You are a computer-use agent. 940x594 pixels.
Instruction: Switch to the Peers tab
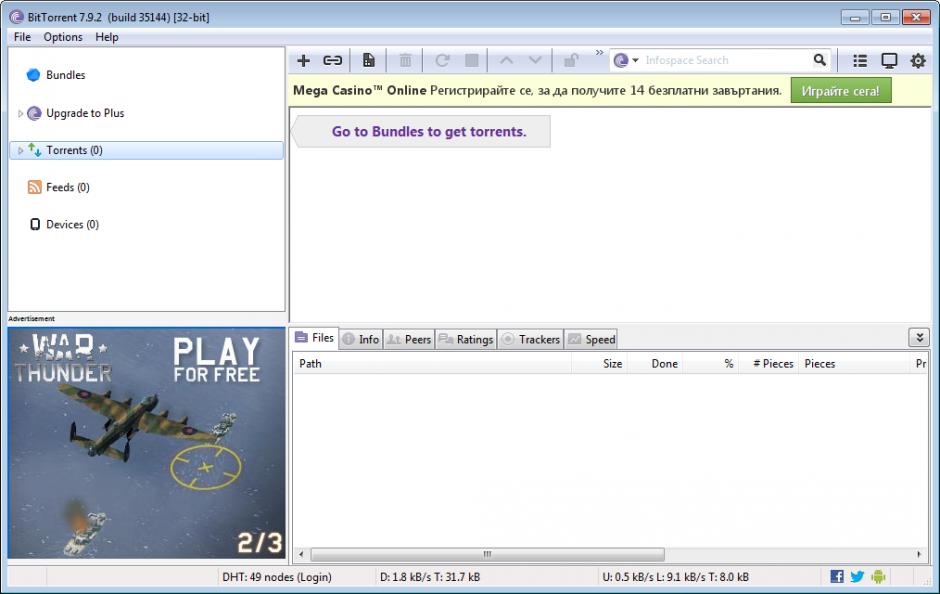coord(409,339)
